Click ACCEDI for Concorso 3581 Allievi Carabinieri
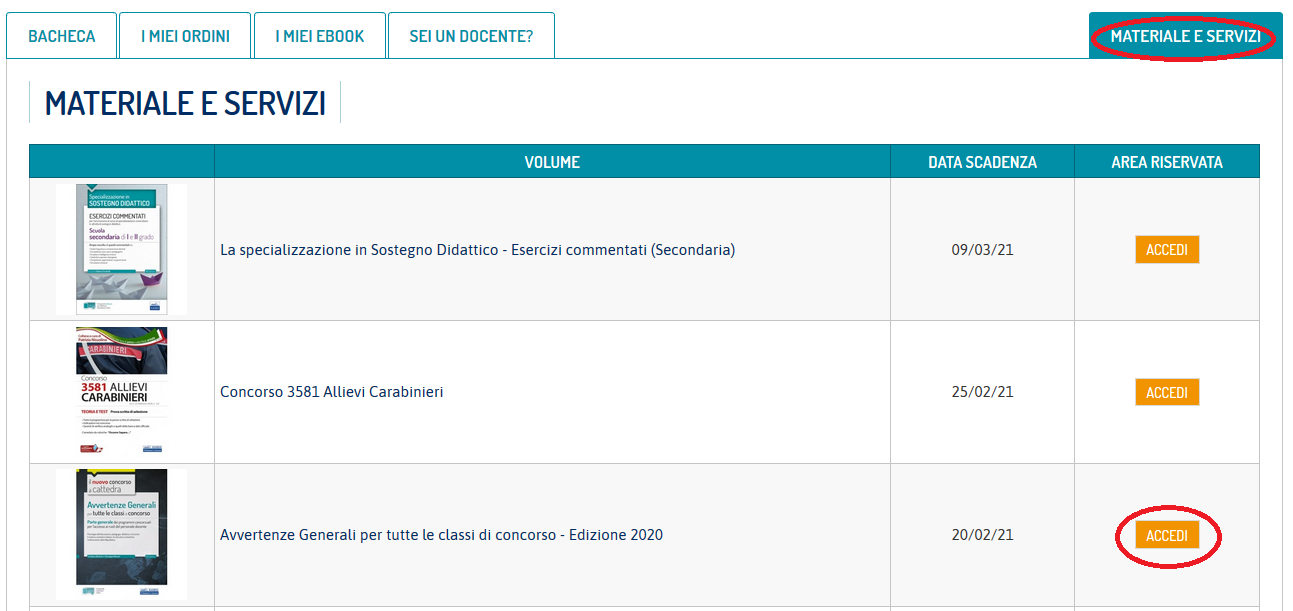The image size is (1293, 611). click(x=1167, y=392)
